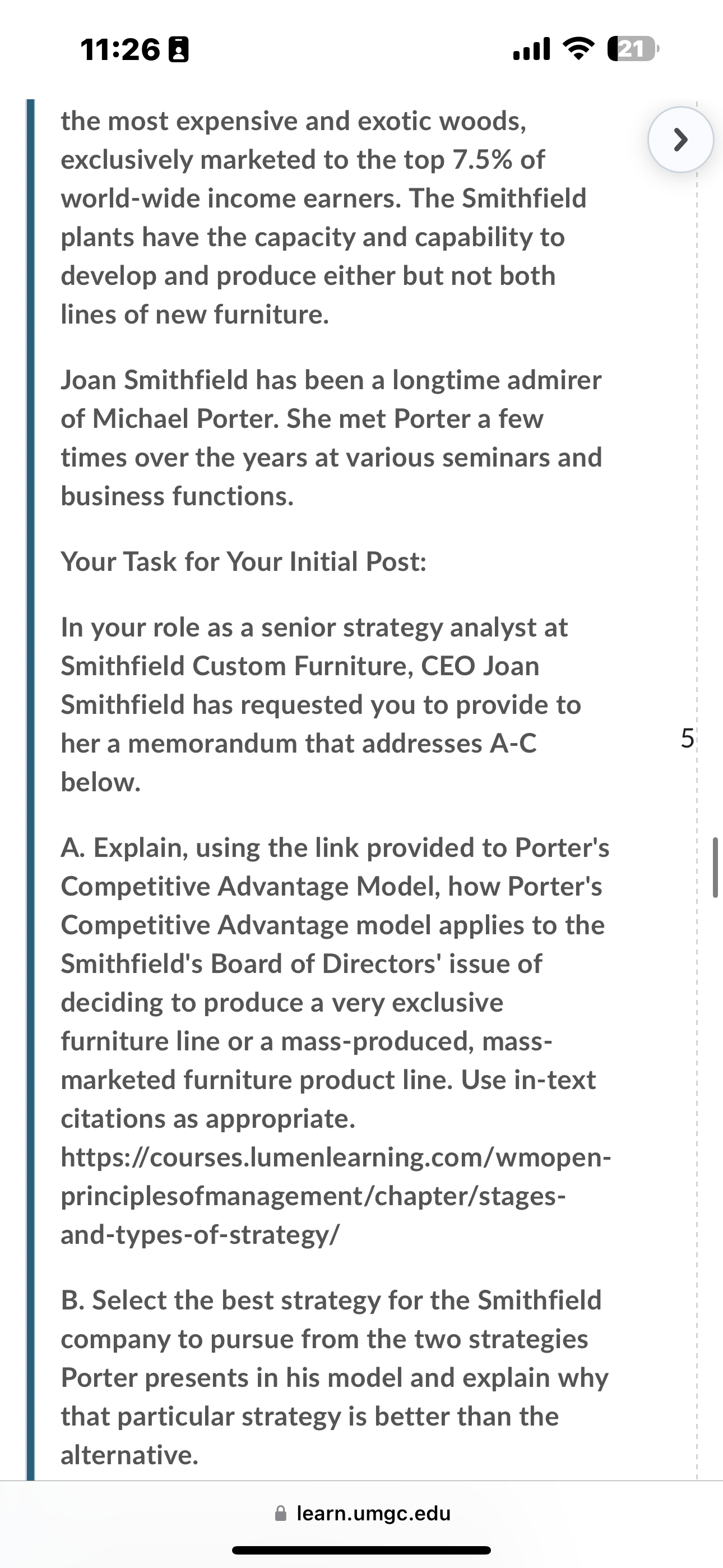Tap the blue vertical bar on left edge
The height and width of the screenshot is (1568, 723).
[30, 790]
